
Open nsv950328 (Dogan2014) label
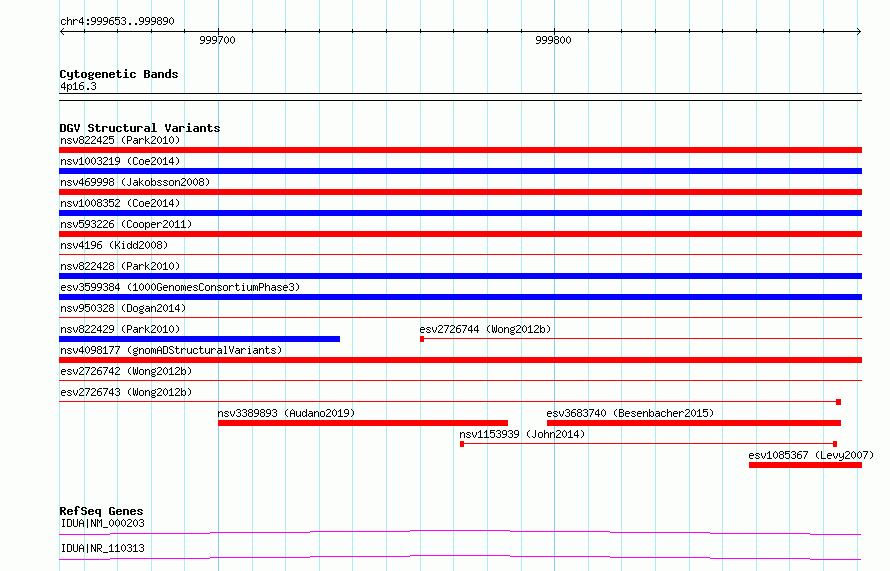pyautogui.click(x=123, y=308)
